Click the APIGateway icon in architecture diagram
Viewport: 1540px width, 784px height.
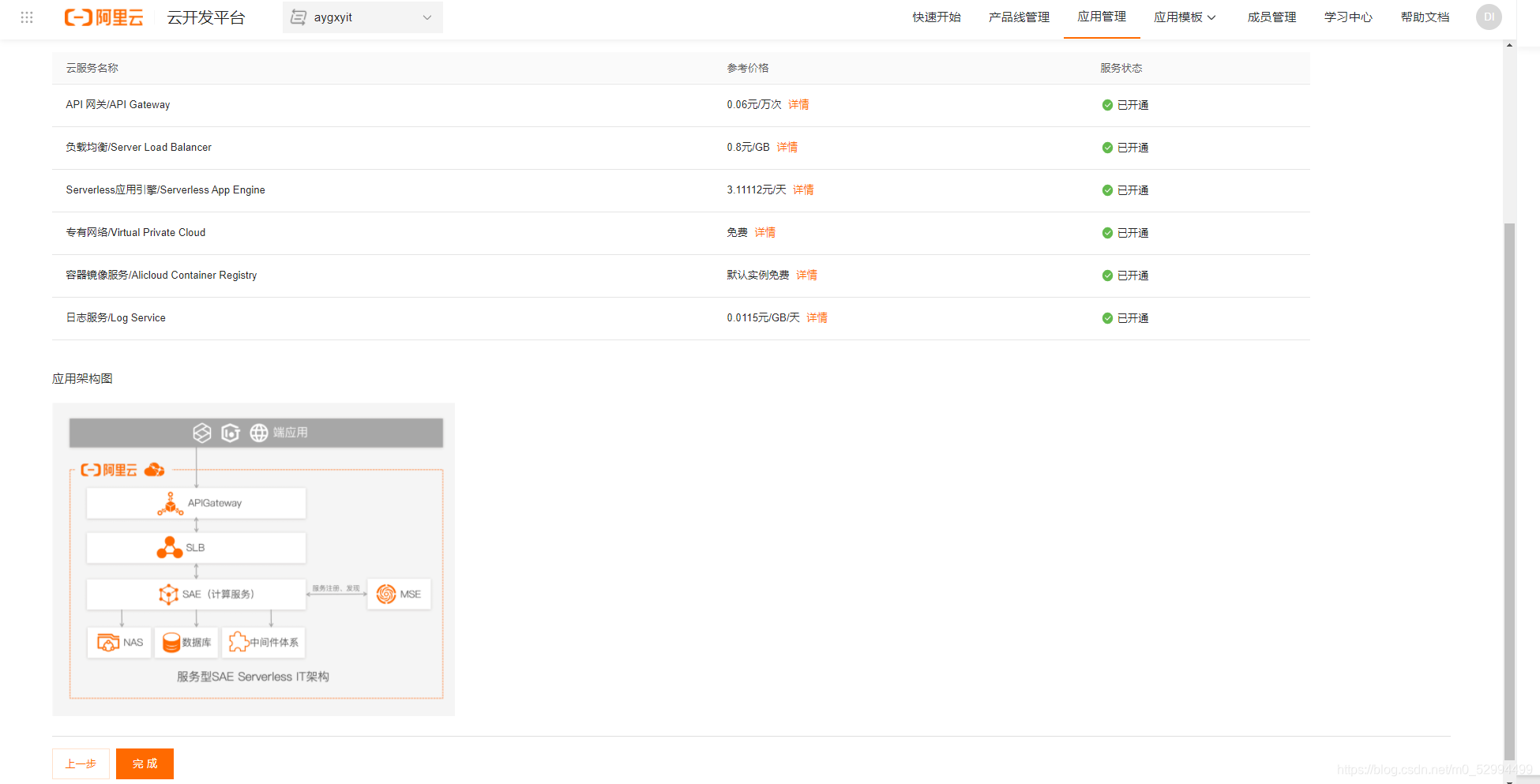pos(170,504)
